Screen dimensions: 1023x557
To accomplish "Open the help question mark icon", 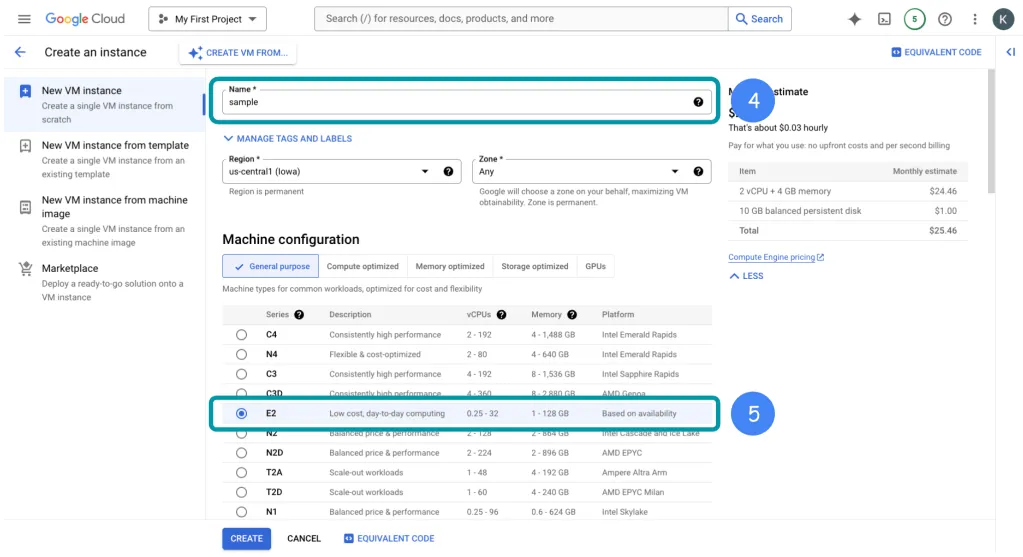I will pyautogui.click(x=944, y=19).
